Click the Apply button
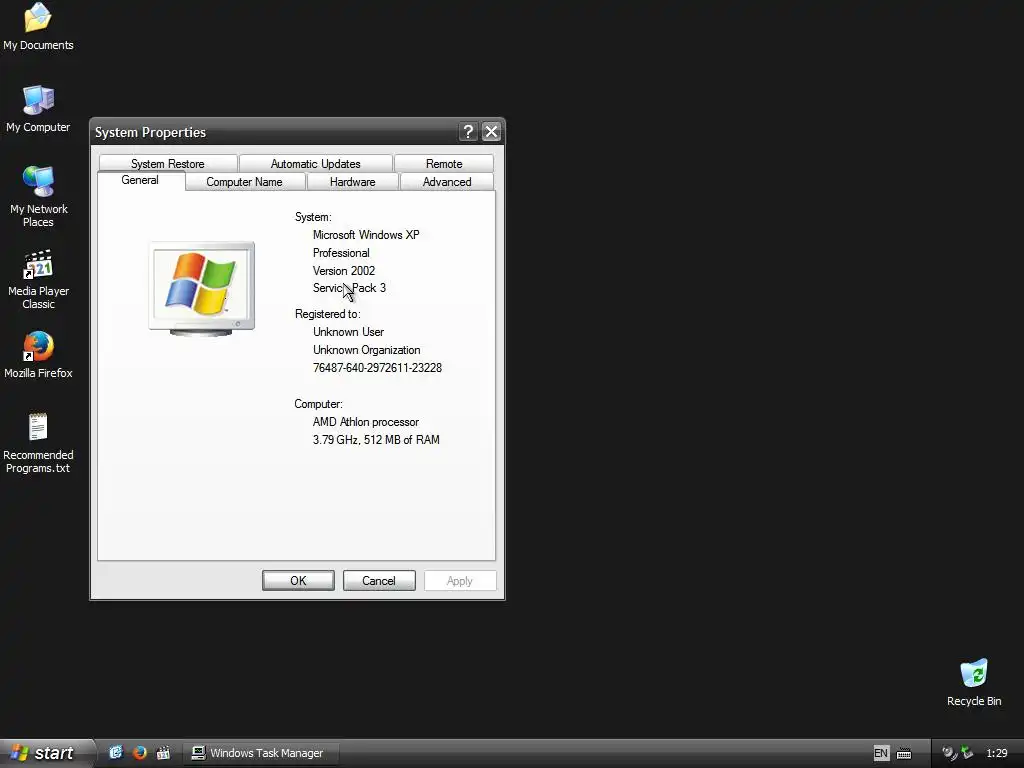 click(460, 581)
